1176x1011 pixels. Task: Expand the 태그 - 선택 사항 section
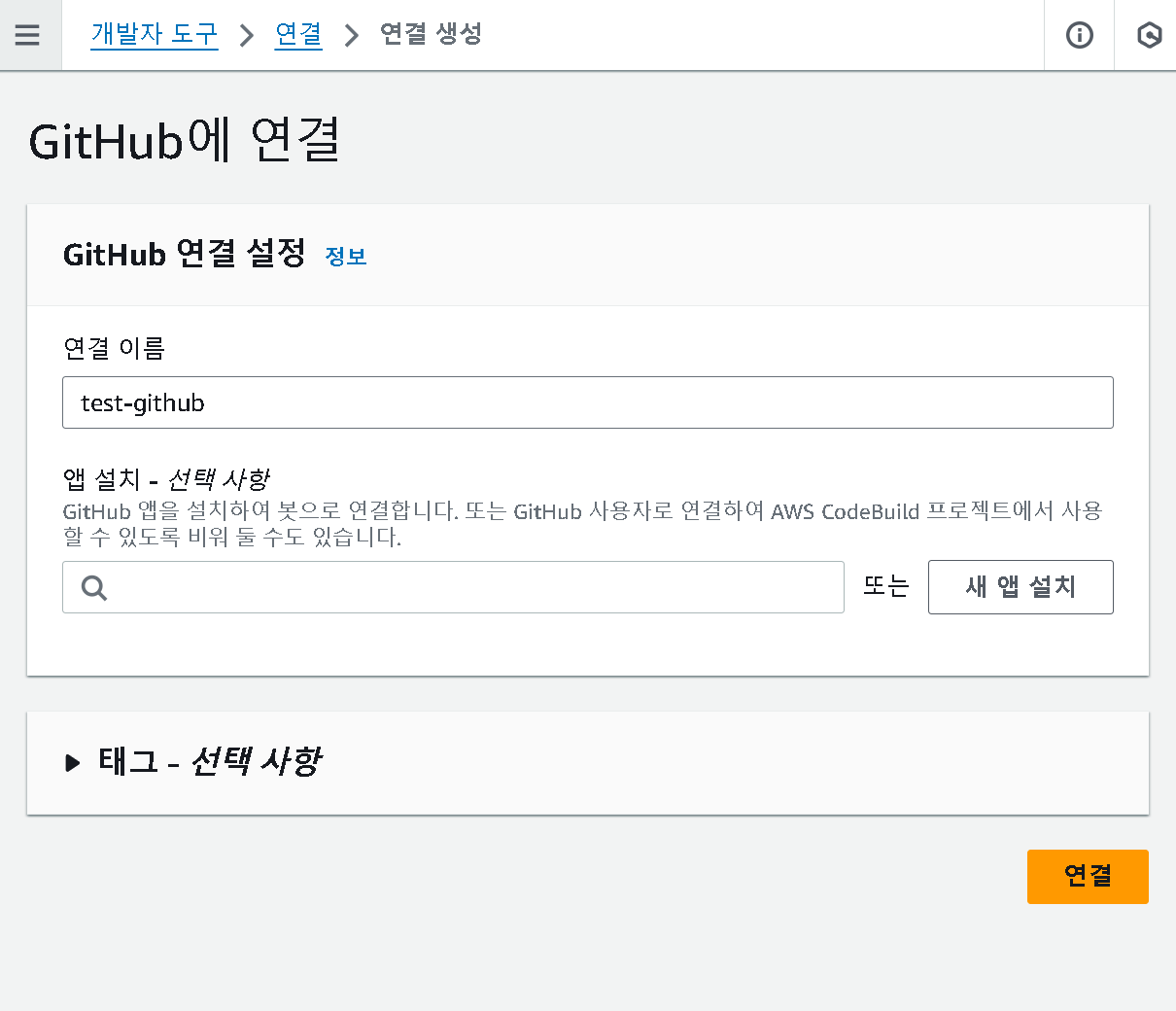[192, 761]
